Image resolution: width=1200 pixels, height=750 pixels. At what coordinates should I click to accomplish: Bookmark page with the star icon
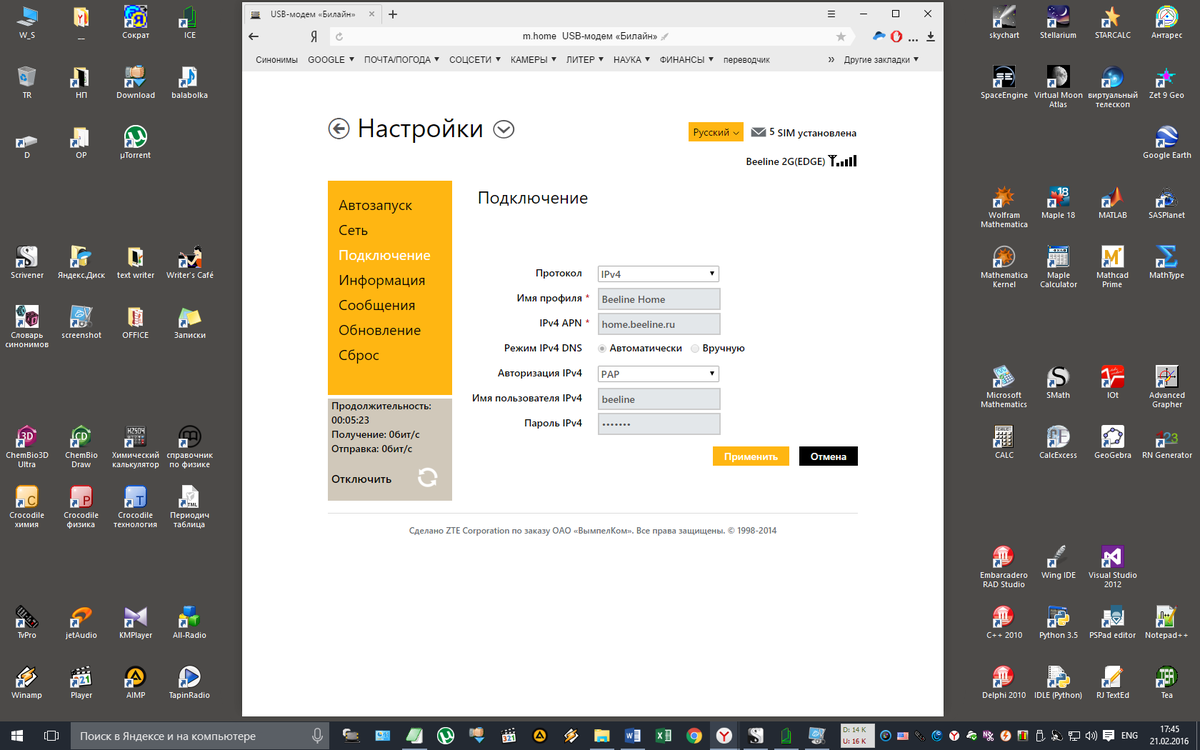pos(841,36)
